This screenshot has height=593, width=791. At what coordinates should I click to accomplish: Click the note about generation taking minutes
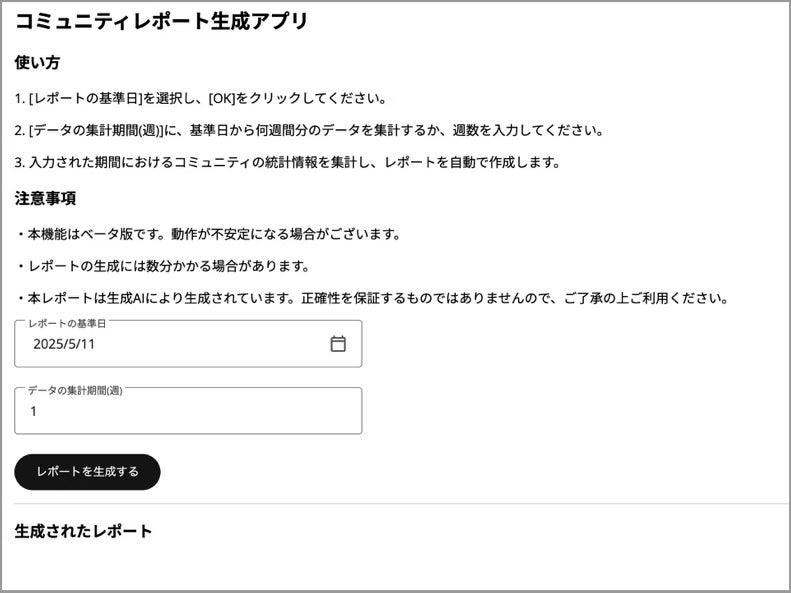coord(162,266)
